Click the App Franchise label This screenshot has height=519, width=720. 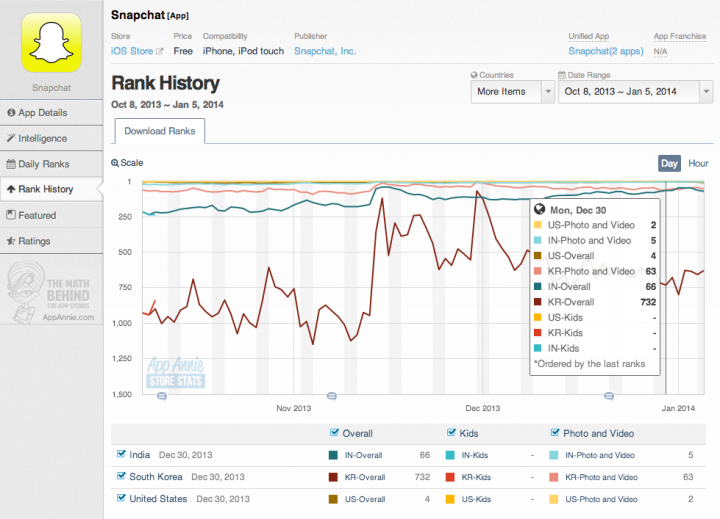tap(680, 36)
